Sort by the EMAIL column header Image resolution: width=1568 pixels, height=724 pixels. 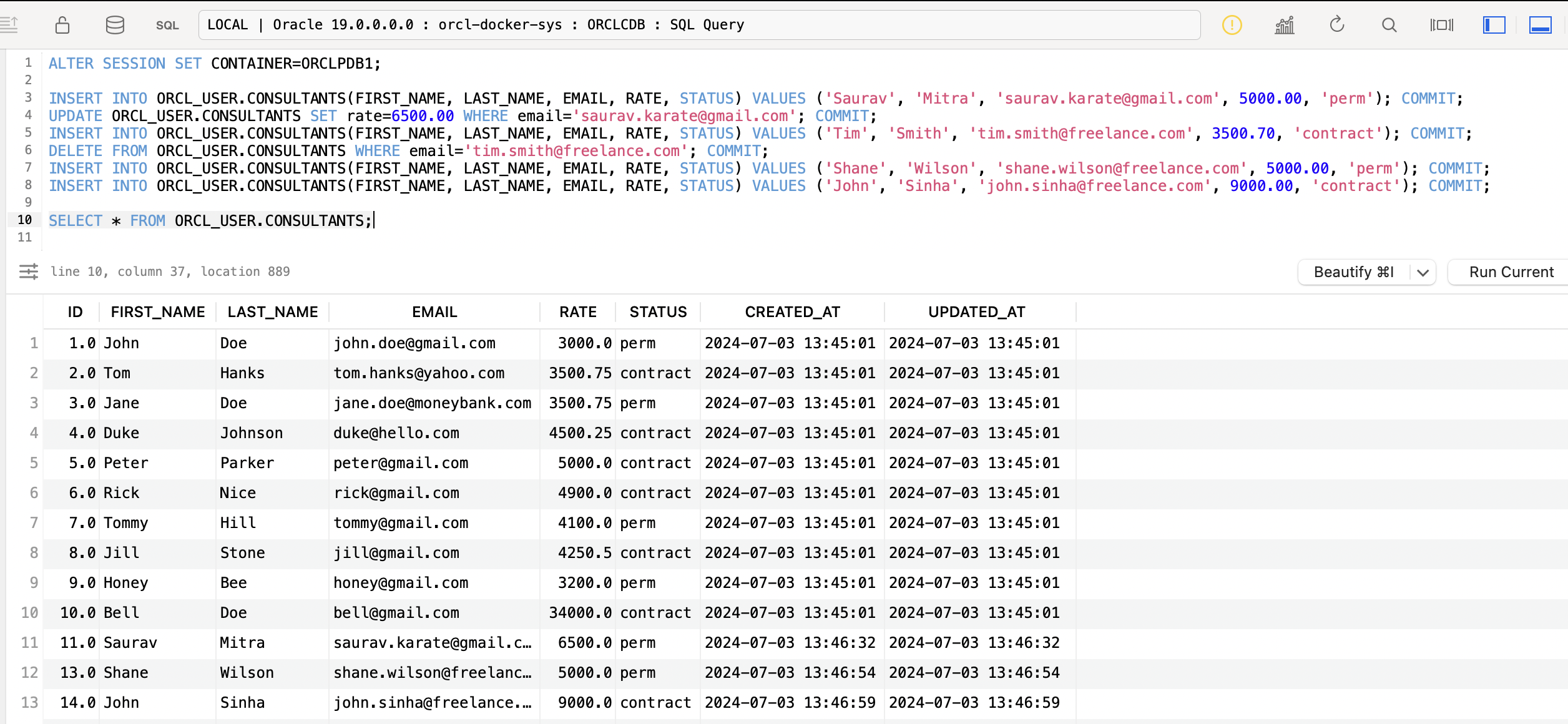click(x=434, y=312)
